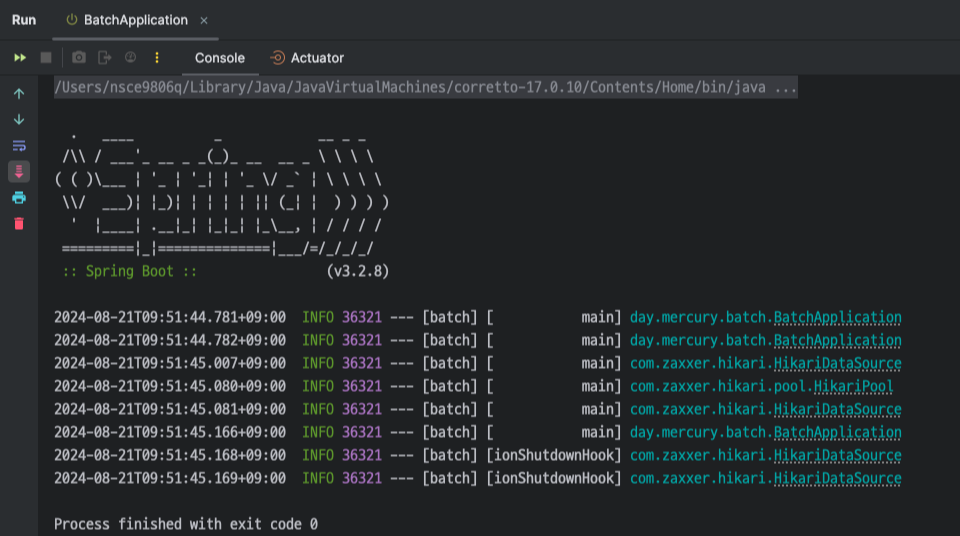
Task: Click the BatchApplication power icon in run tab
Action: (72, 20)
